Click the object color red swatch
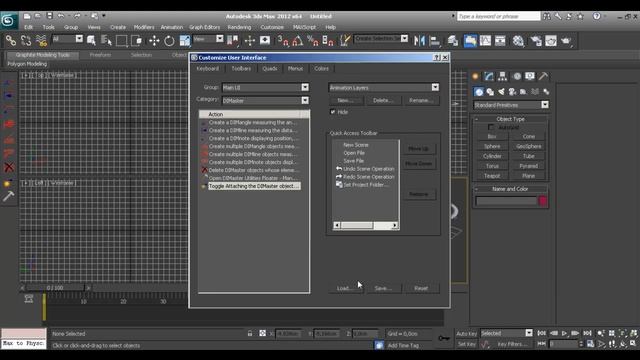Image resolution: width=640 pixels, height=360 pixels. click(542, 201)
